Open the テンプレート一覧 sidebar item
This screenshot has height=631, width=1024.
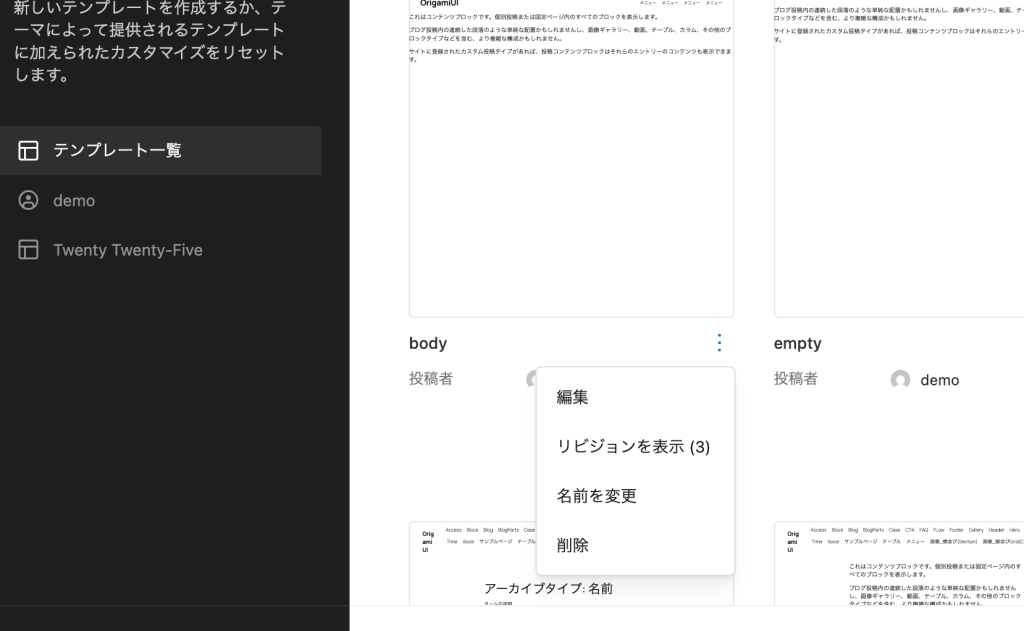click(160, 150)
